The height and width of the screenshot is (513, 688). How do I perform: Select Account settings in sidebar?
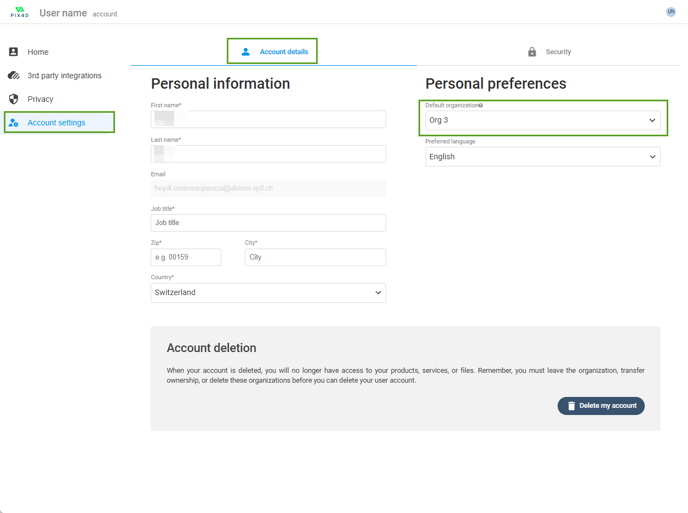click(x=60, y=122)
